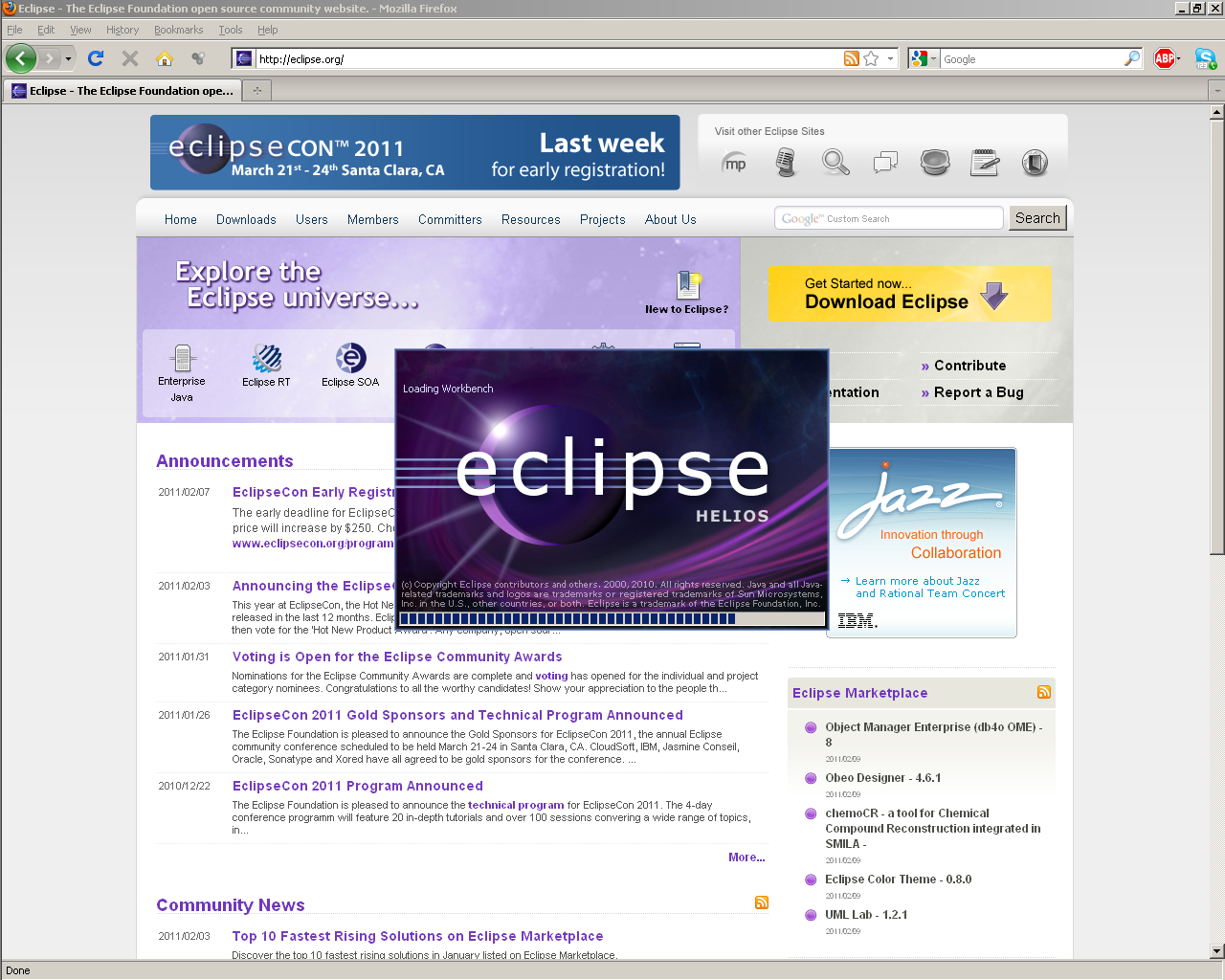Click the Eclipse SOA icon
This screenshot has width=1225, height=980.
350,360
